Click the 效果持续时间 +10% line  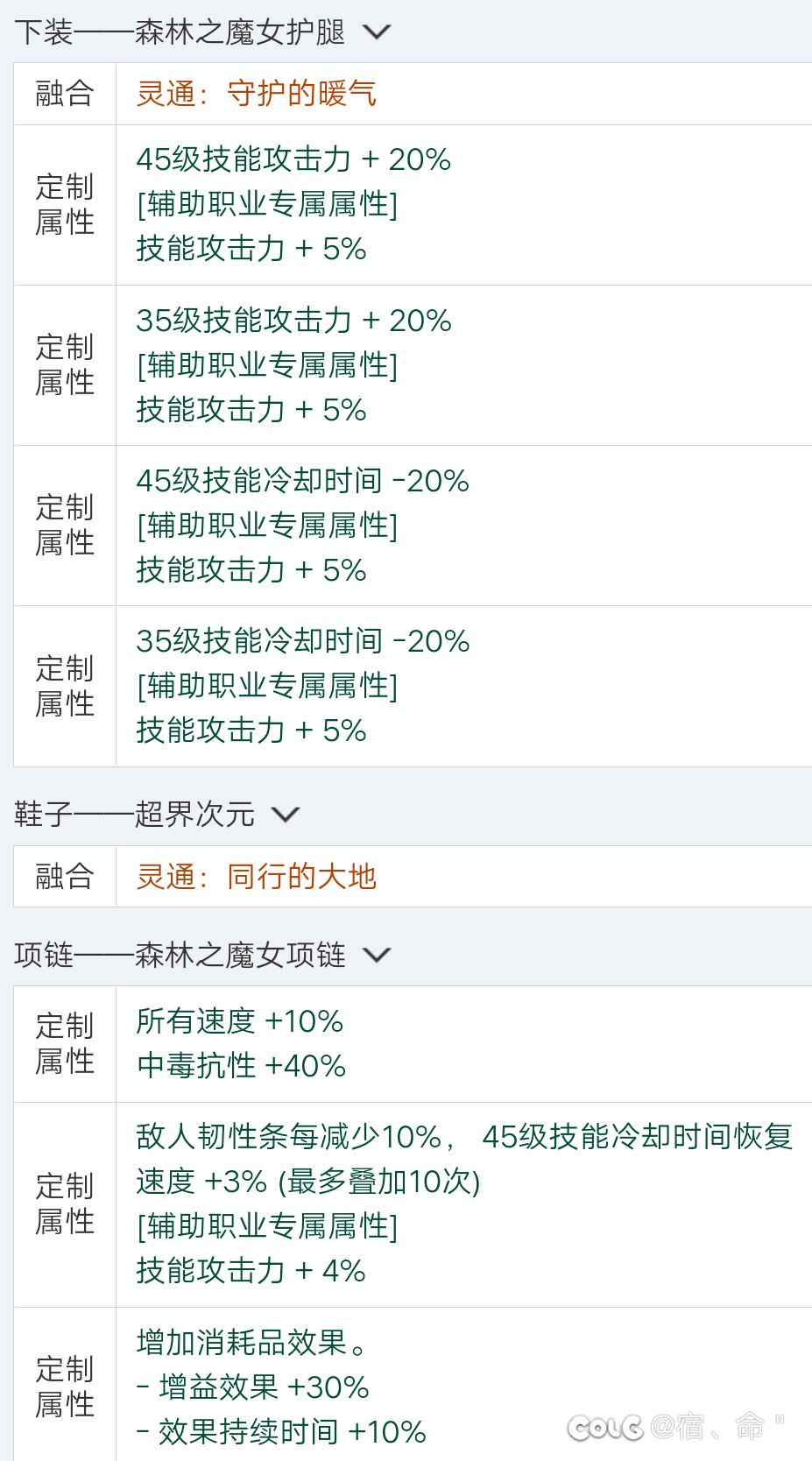click(x=281, y=1432)
